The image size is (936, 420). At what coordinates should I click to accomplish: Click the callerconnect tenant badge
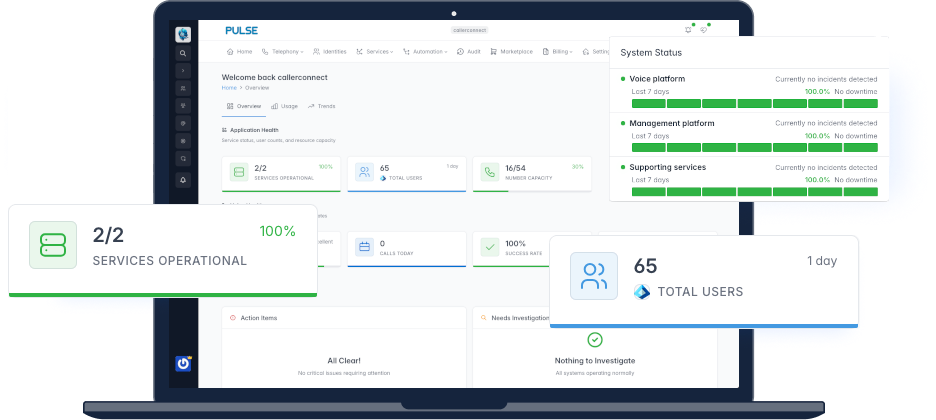coord(470,30)
